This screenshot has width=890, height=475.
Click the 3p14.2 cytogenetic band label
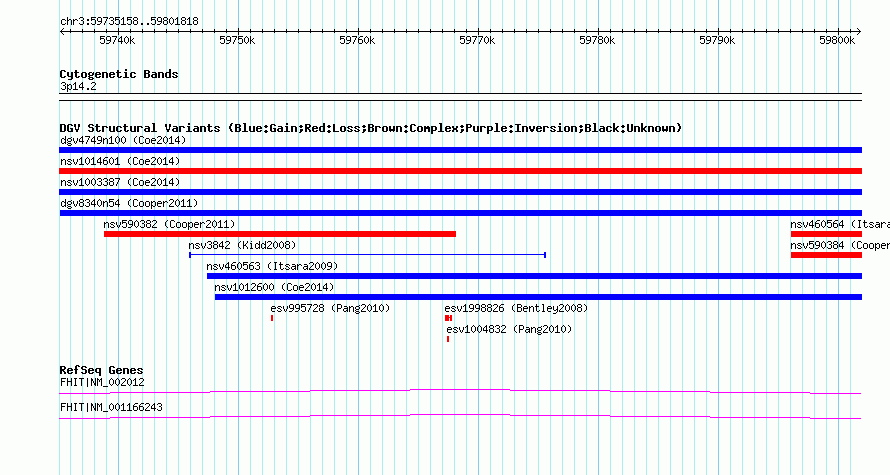tap(78, 86)
